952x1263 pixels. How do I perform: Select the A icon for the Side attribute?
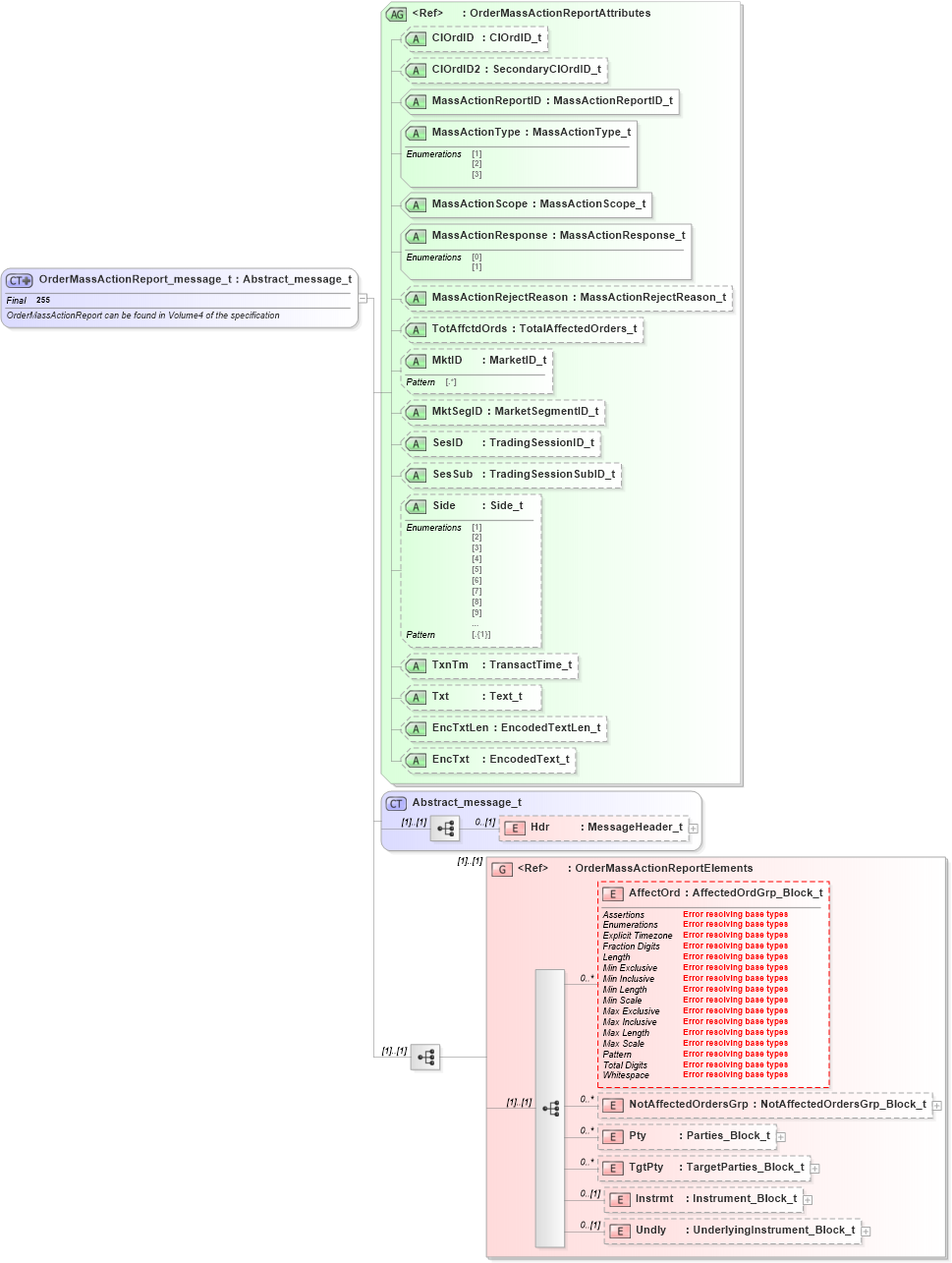pyautogui.click(x=417, y=506)
